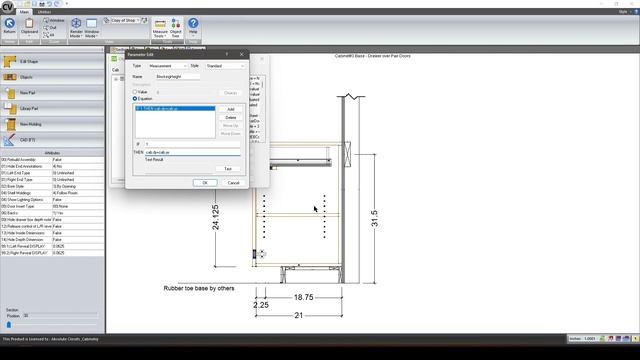
Task: Click the 18.75 dimension in drawing
Action: tap(304, 298)
